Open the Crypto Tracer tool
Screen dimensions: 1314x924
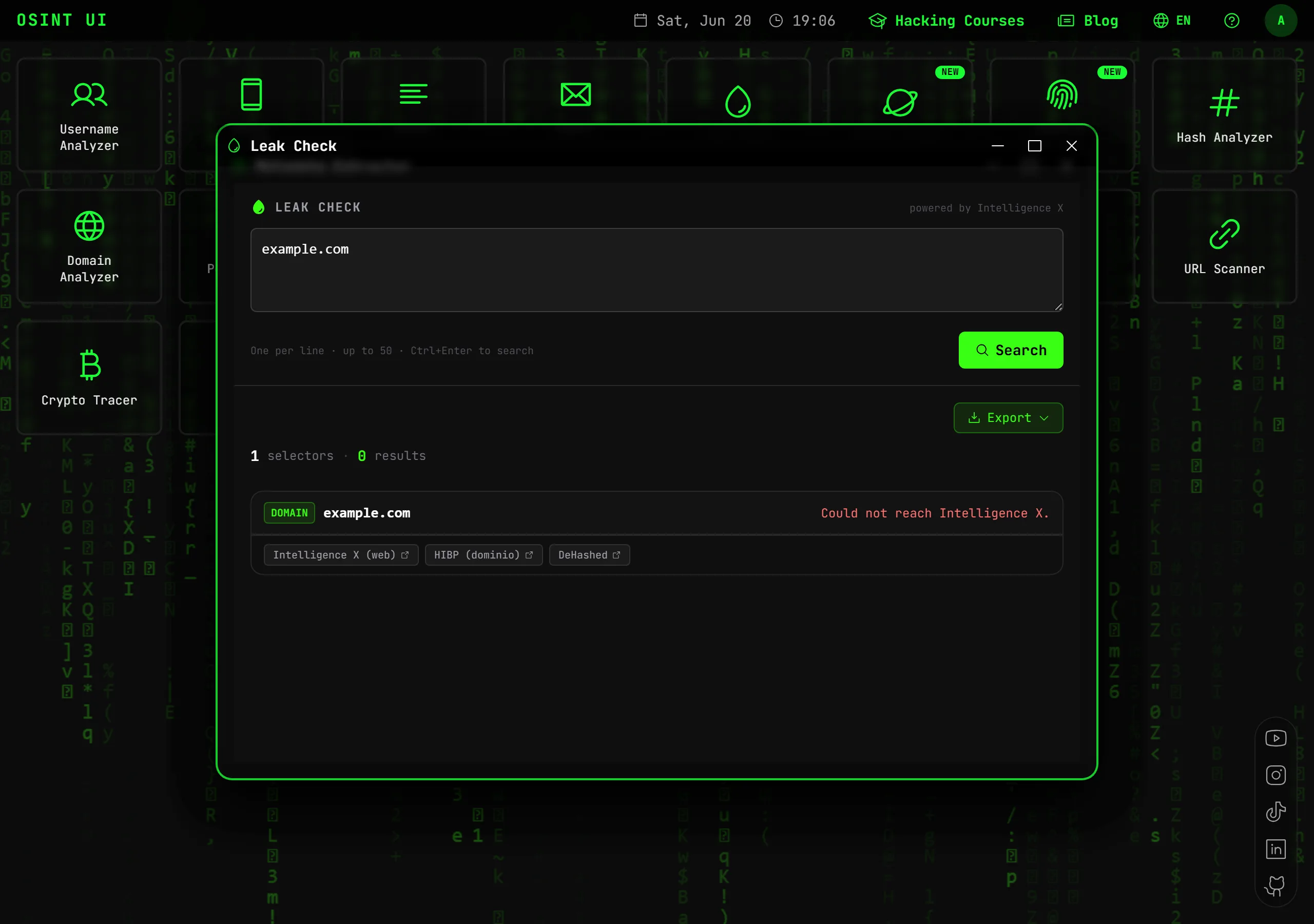coord(89,377)
